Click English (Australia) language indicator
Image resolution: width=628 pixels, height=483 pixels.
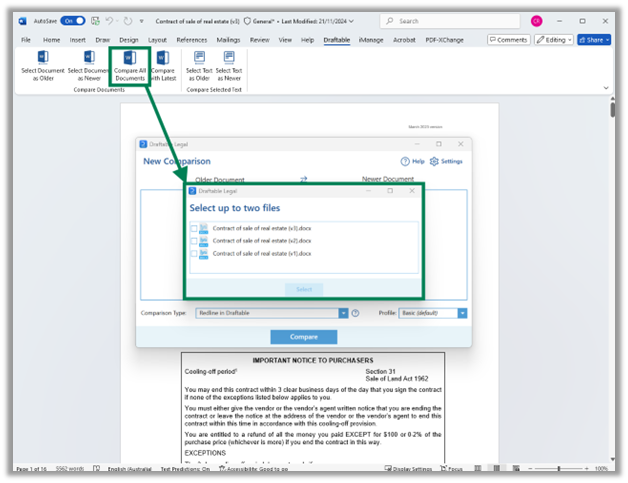coord(129,469)
